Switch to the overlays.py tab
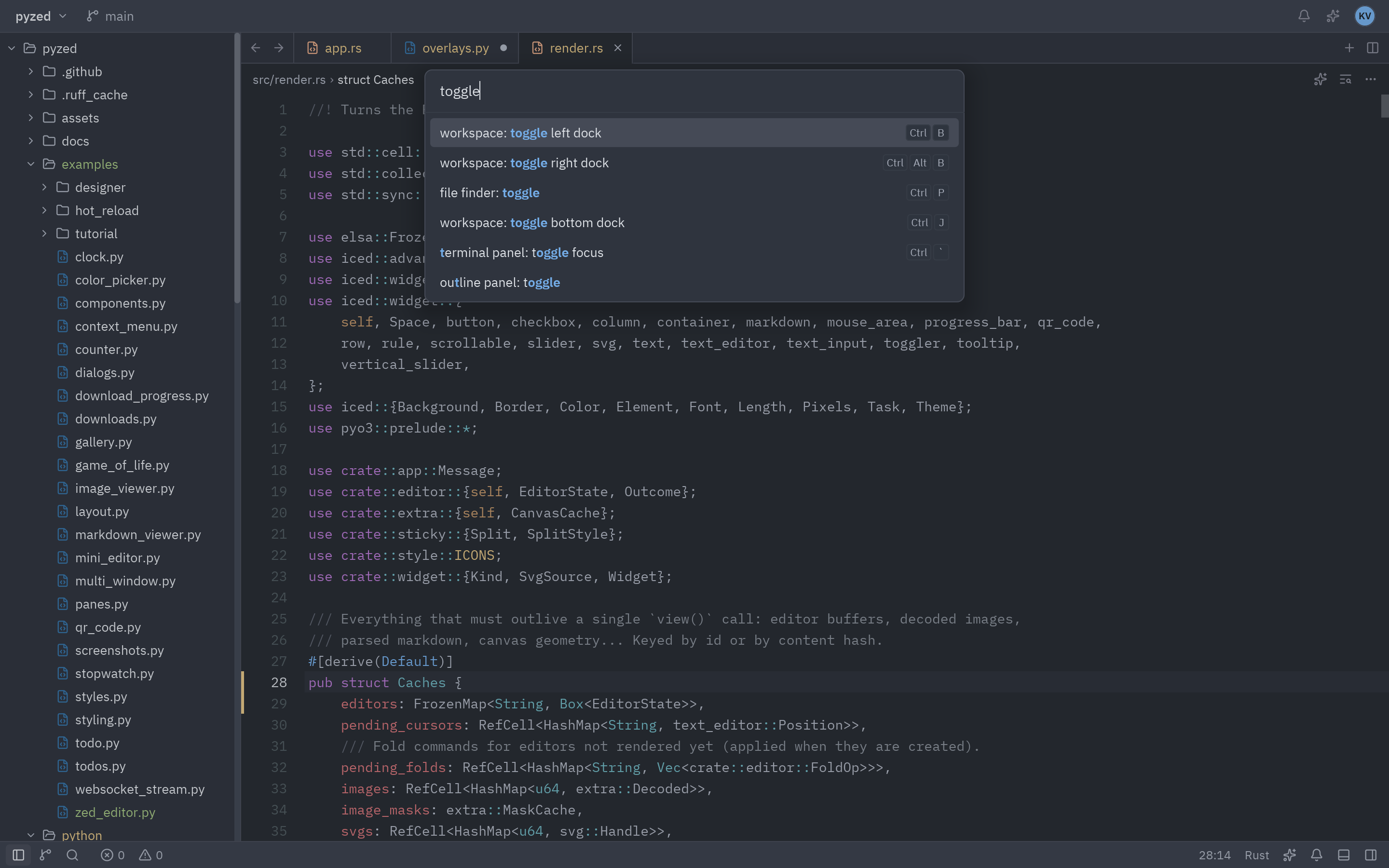Viewport: 1389px width, 868px height. [x=455, y=48]
